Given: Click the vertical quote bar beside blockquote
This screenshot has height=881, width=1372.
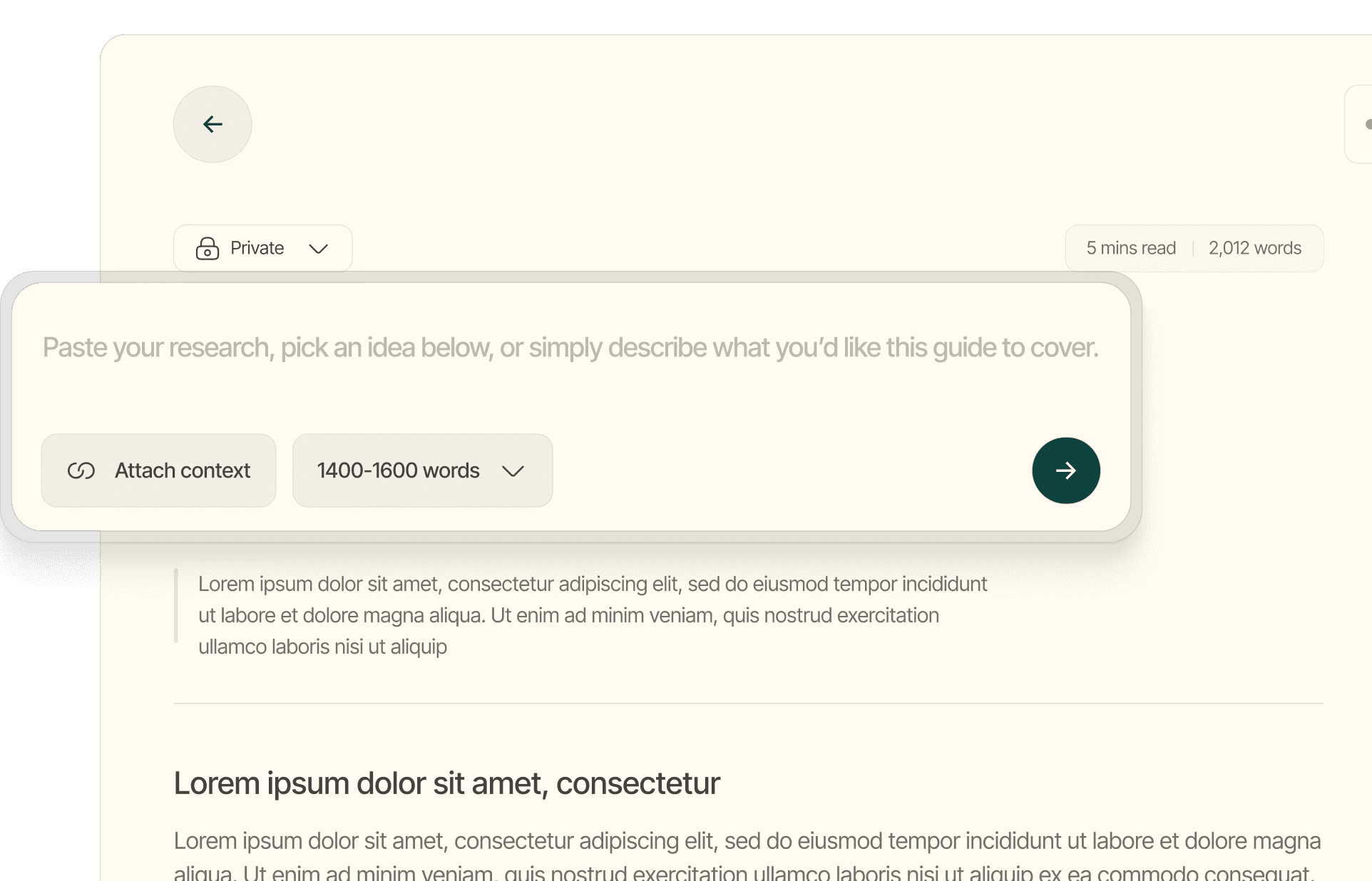Looking at the screenshot, I should click(x=176, y=606).
